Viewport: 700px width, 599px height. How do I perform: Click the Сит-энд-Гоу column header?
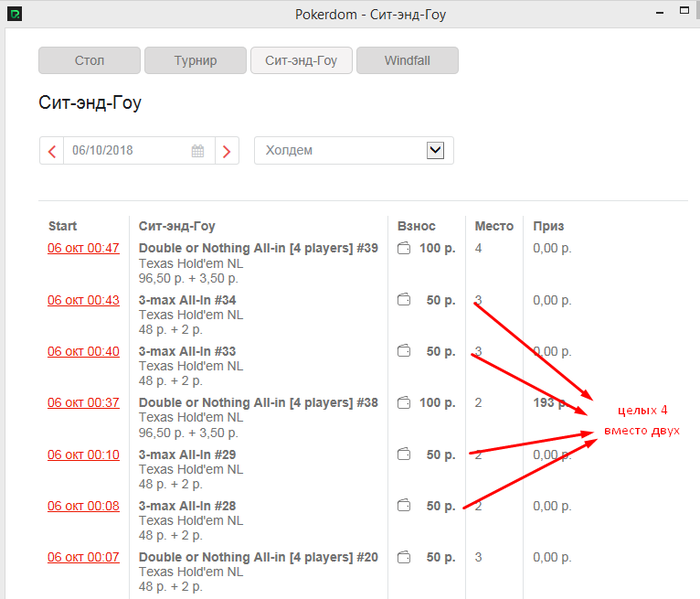click(177, 226)
